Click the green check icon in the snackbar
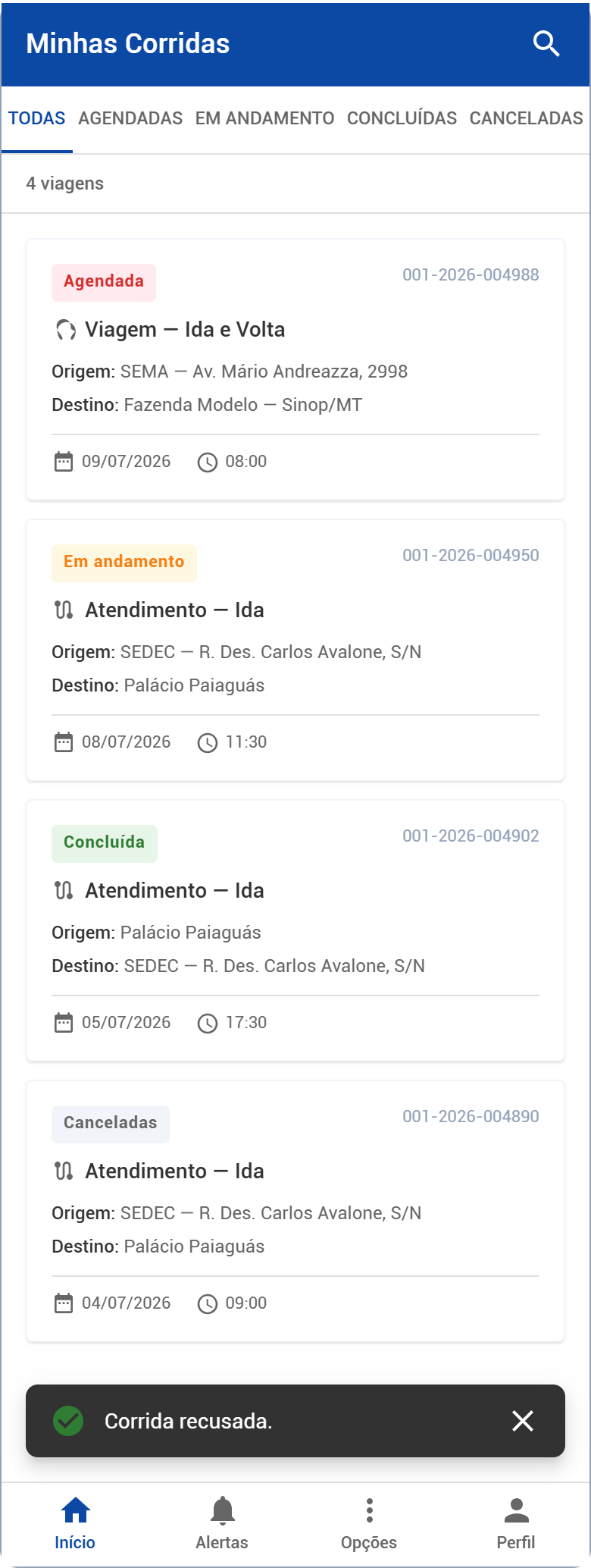The width and height of the screenshot is (591, 1568). 68,1421
